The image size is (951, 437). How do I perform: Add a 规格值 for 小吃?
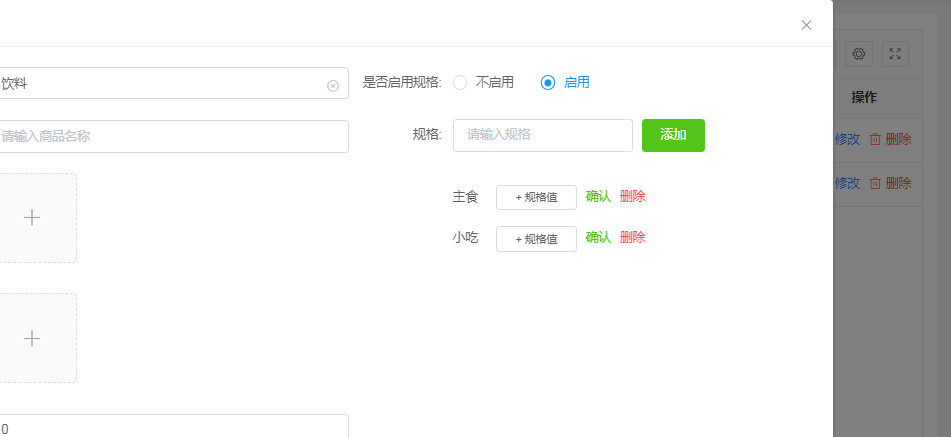(x=536, y=239)
